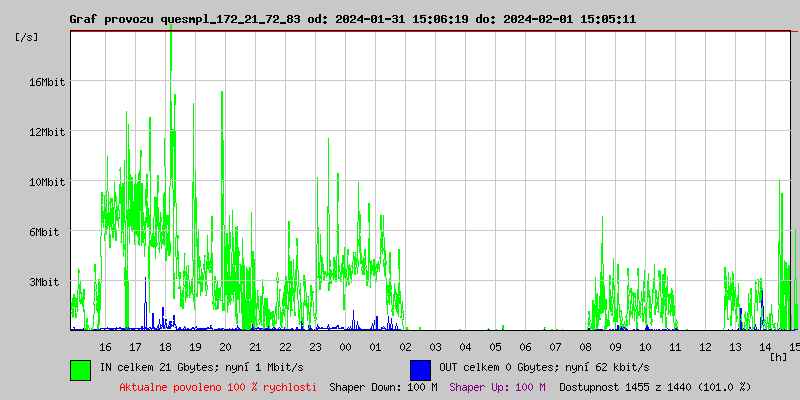The height and width of the screenshot is (400, 800).
Task: Click the 'Shaper Down: 100 M' label
Action: pyautogui.click(x=383, y=386)
